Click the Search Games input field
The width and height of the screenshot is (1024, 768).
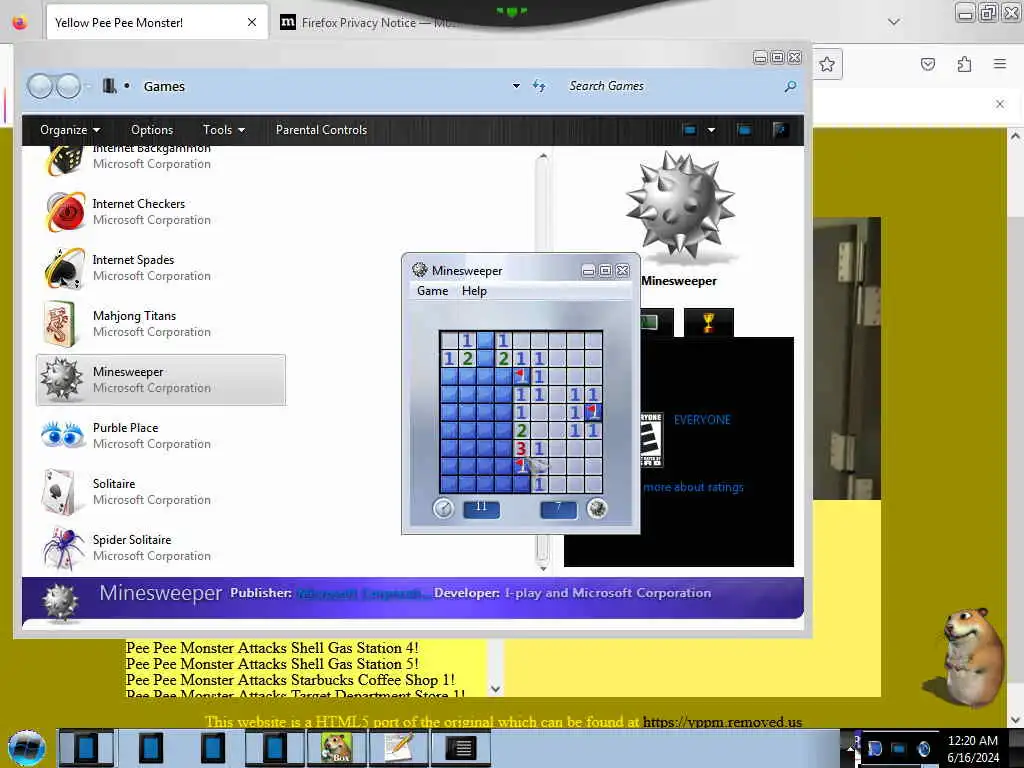673,86
